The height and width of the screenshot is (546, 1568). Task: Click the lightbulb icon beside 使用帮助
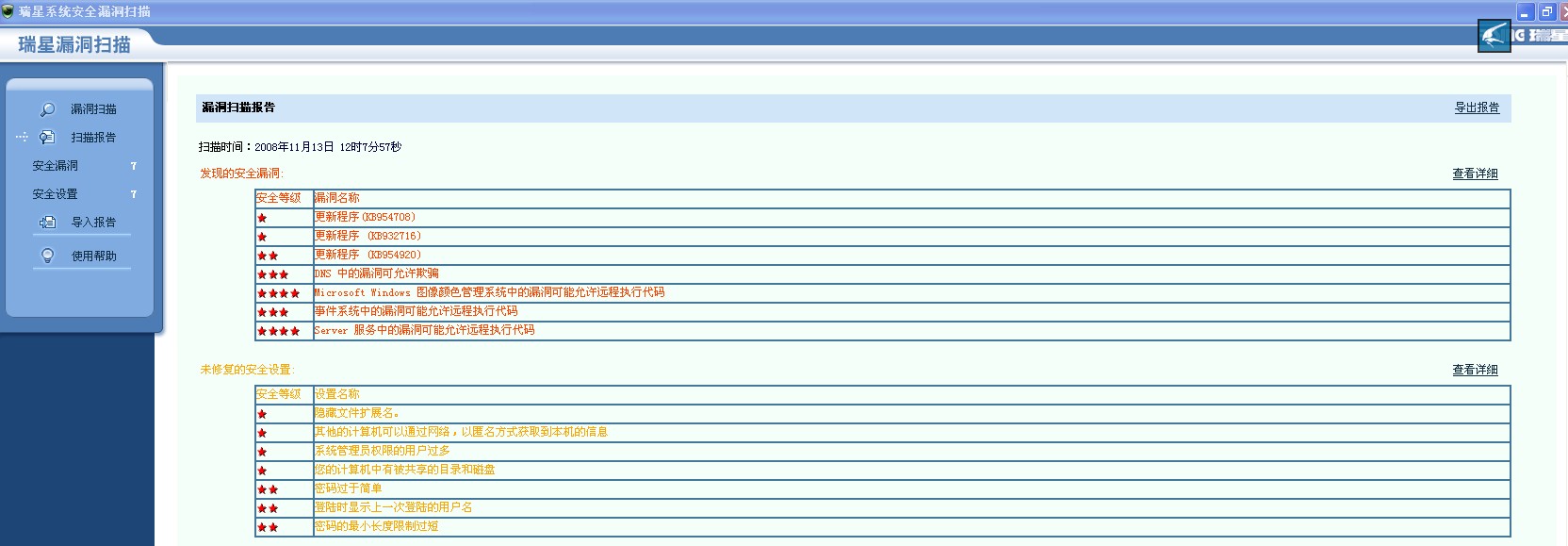click(47, 256)
